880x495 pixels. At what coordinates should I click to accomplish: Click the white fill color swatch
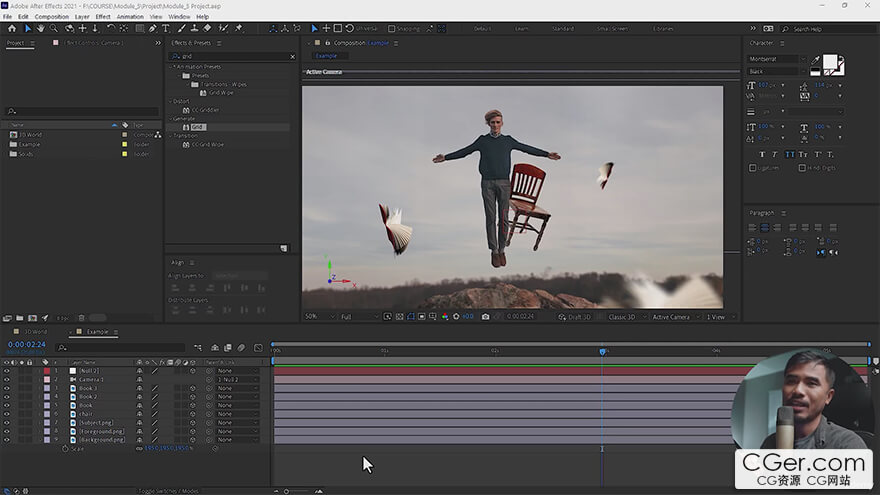(x=831, y=63)
